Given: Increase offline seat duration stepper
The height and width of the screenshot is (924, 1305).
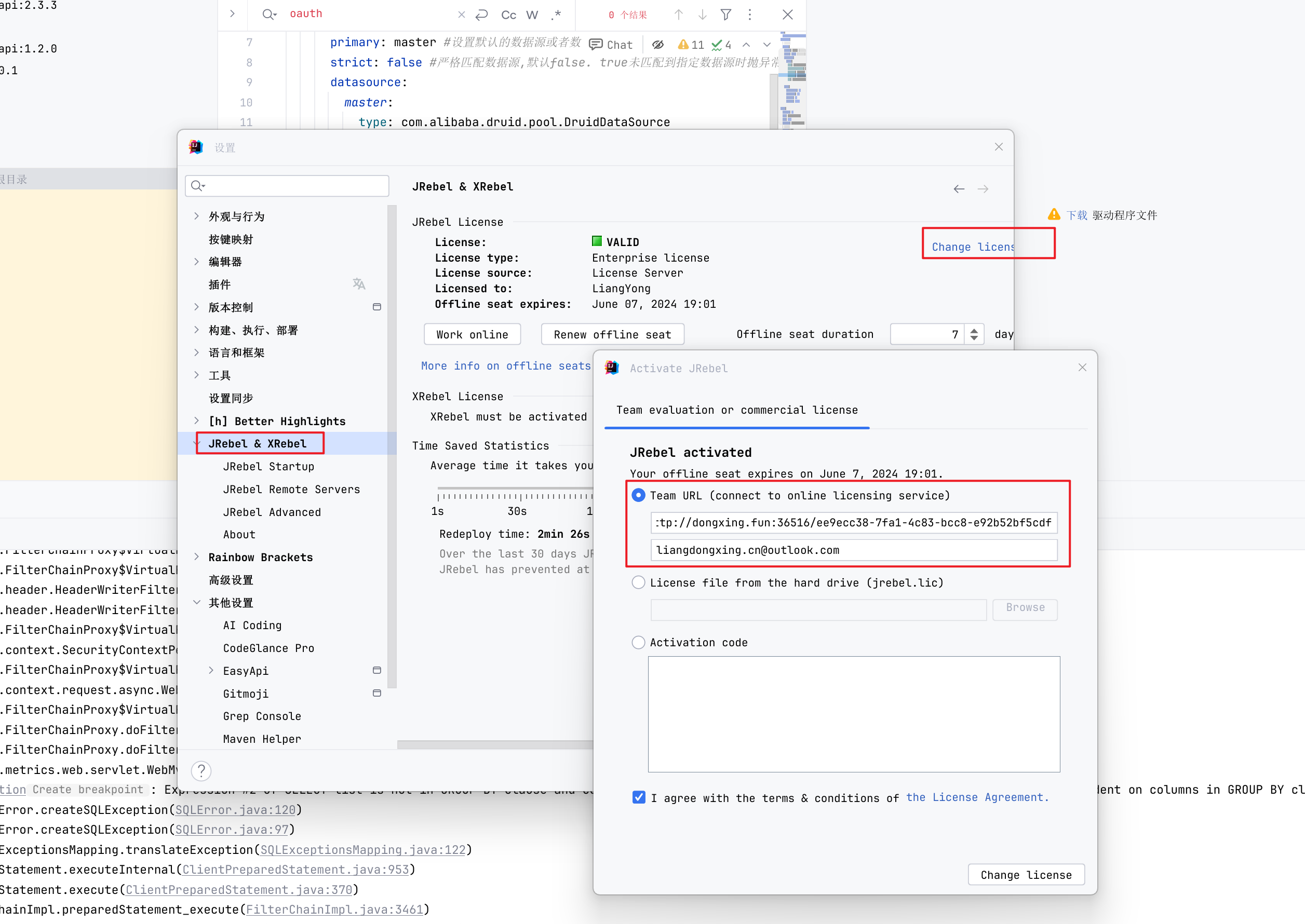Looking at the screenshot, I should click(x=974, y=330).
